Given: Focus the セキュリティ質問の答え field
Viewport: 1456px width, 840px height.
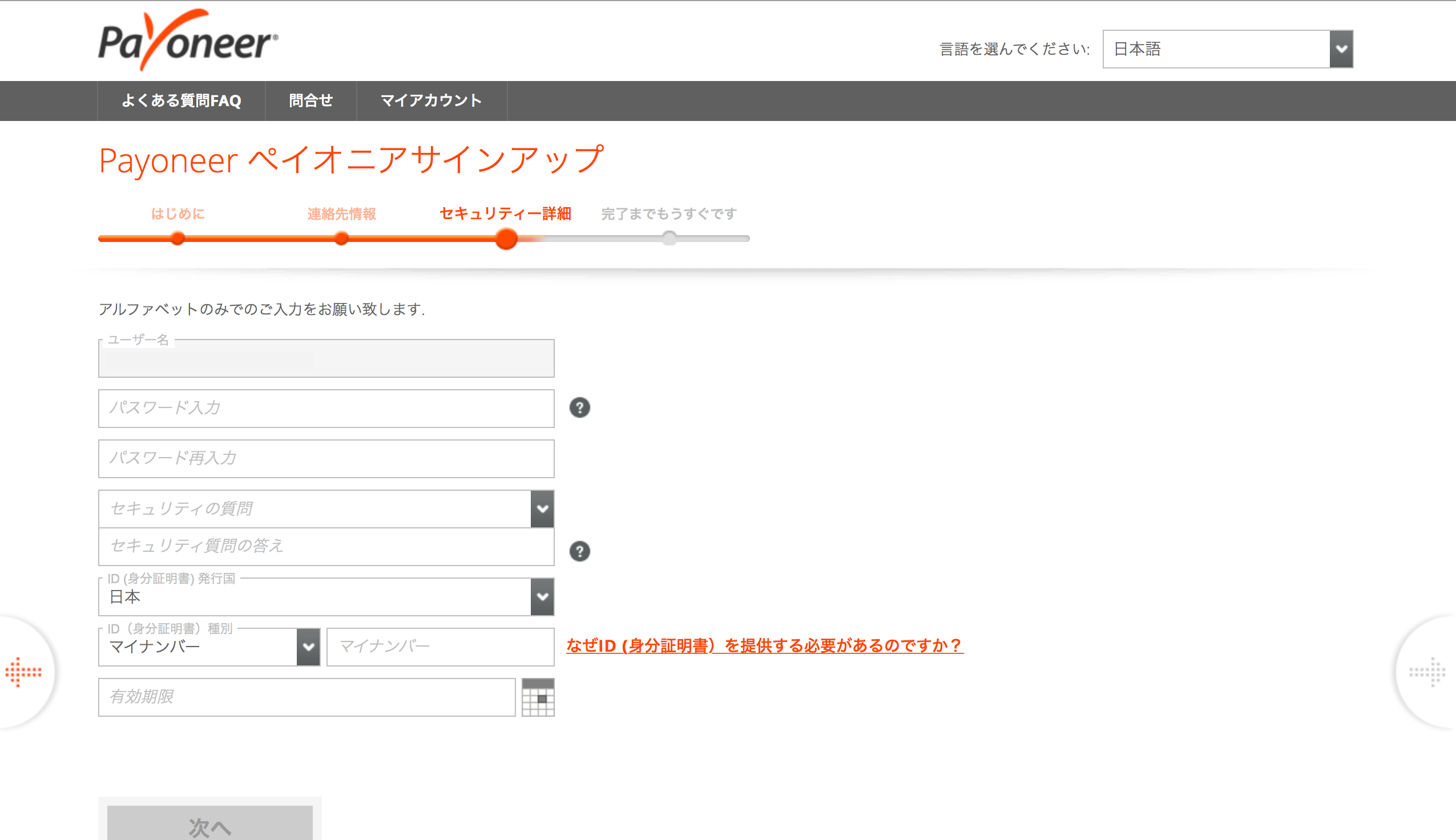Looking at the screenshot, I should point(326,546).
